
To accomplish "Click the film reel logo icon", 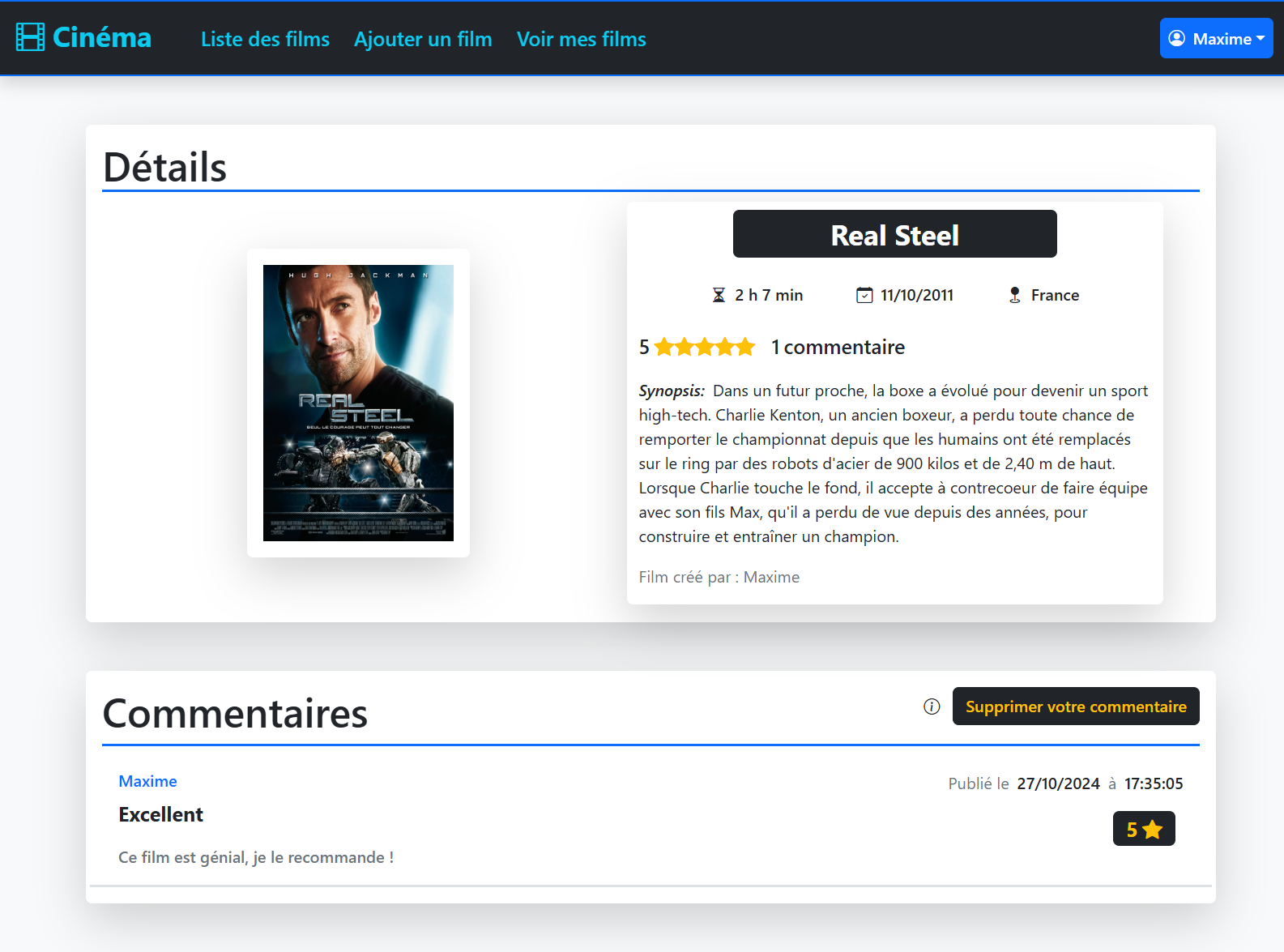I will [30, 37].
